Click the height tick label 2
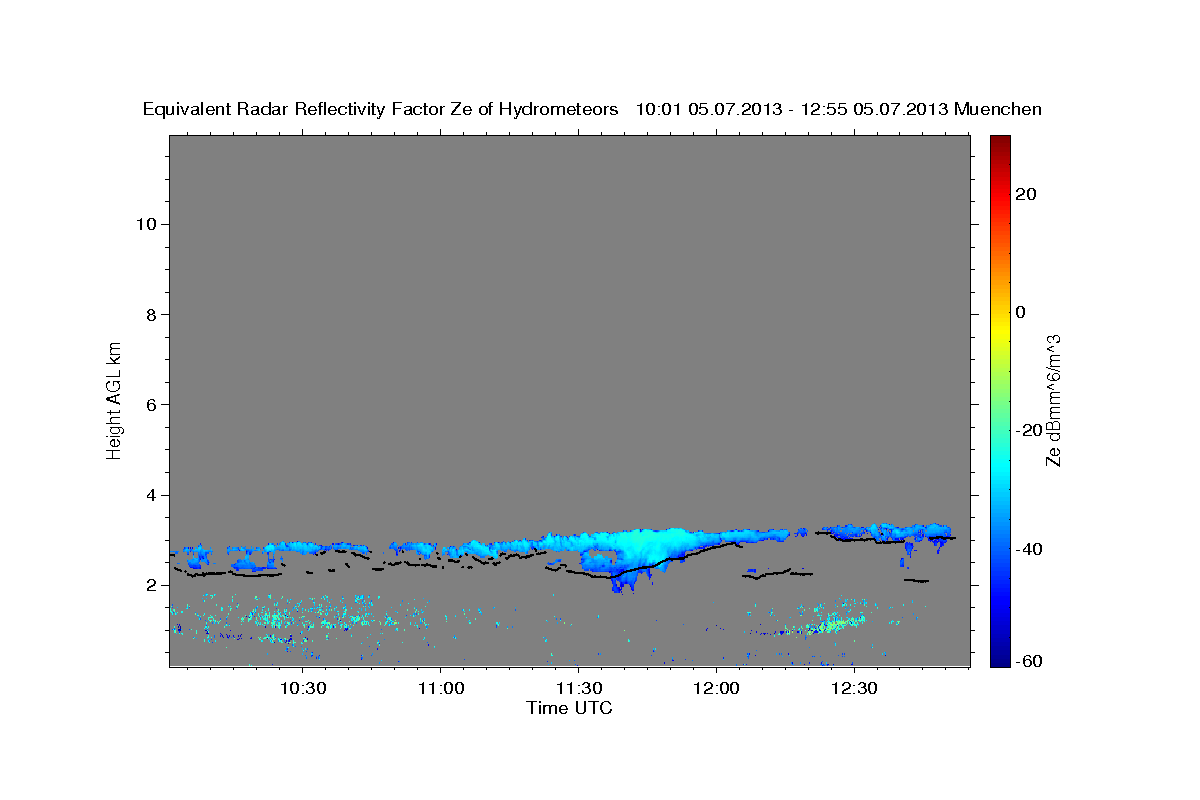1200x800 pixels. coord(152,585)
